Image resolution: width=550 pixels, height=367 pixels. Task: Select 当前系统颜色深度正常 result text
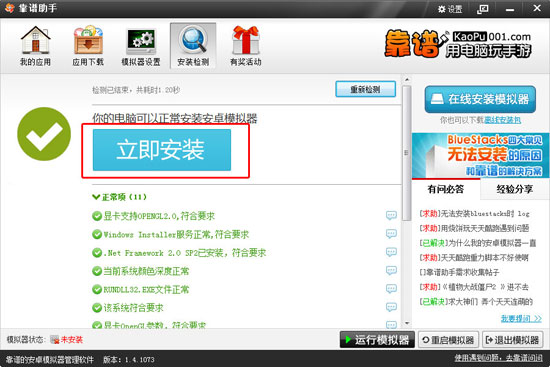[146, 271]
